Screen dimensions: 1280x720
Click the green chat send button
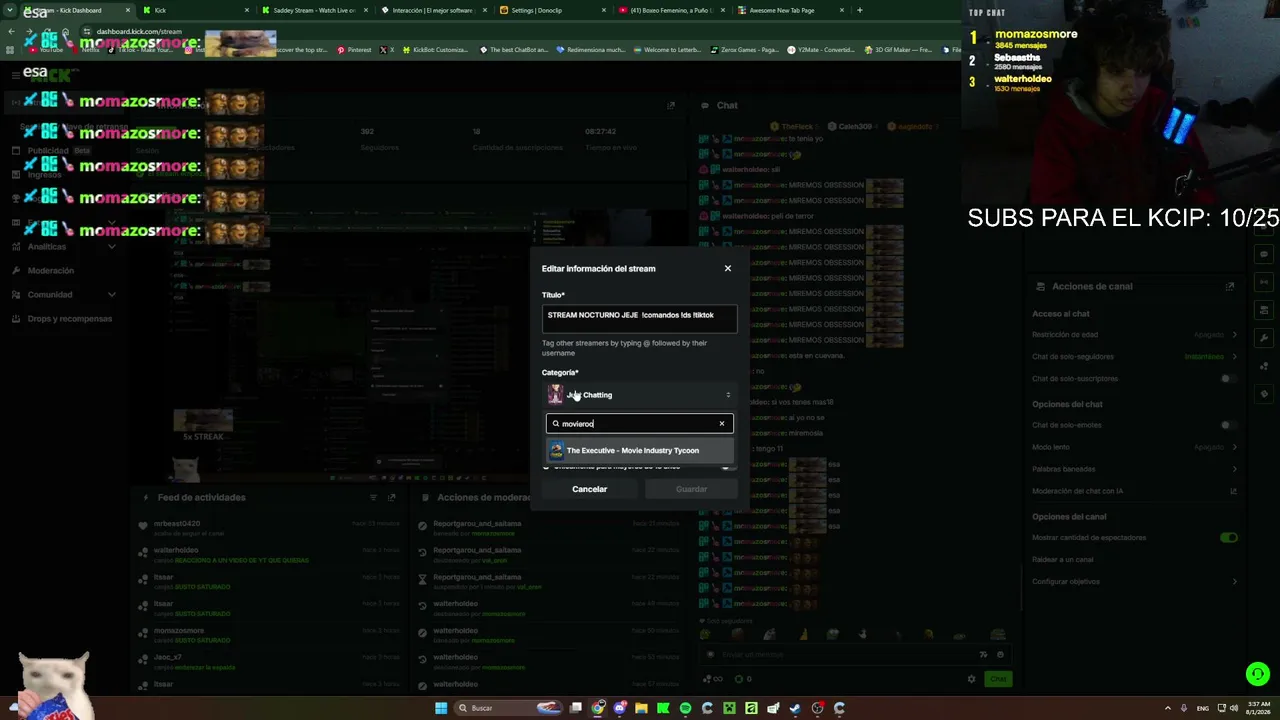[x=998, y=679]
